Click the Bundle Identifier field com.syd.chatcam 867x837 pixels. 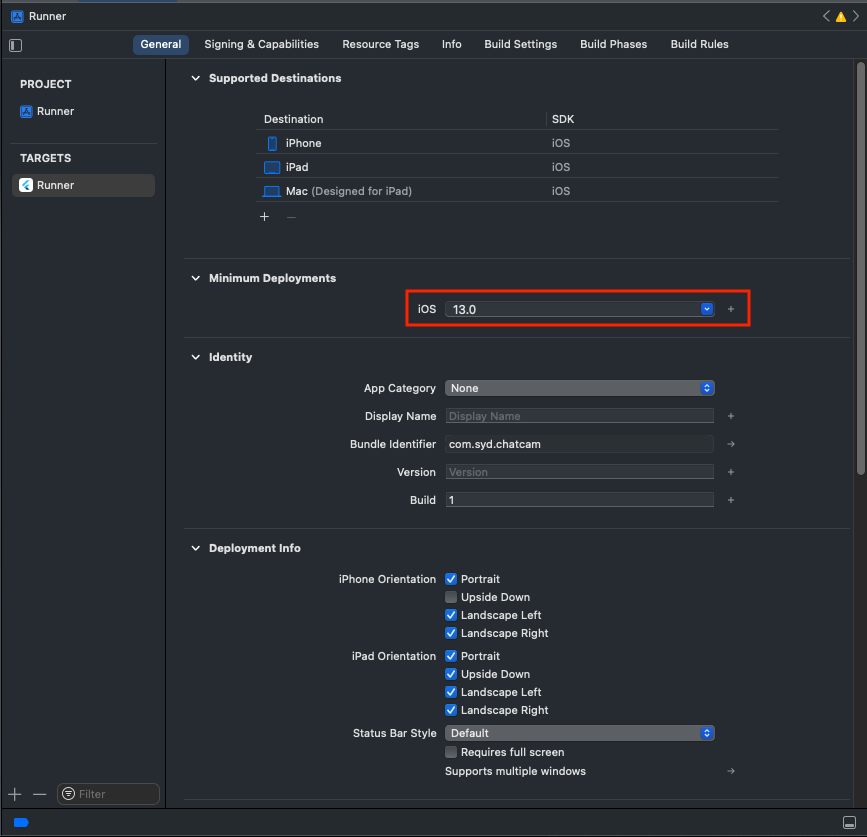click(x=579, y=444)
